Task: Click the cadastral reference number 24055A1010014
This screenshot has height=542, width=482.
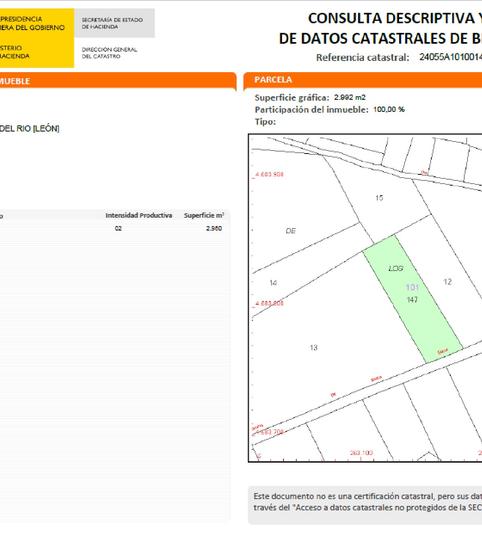Action: [x=451, y=57]
